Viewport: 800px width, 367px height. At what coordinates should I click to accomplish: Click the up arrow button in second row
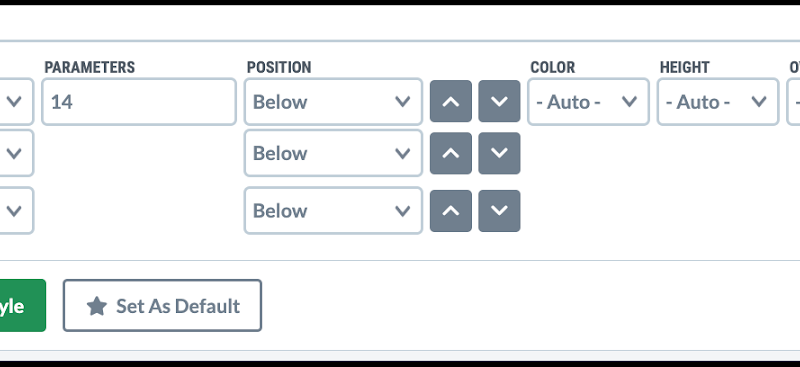(x=451, y=153)
